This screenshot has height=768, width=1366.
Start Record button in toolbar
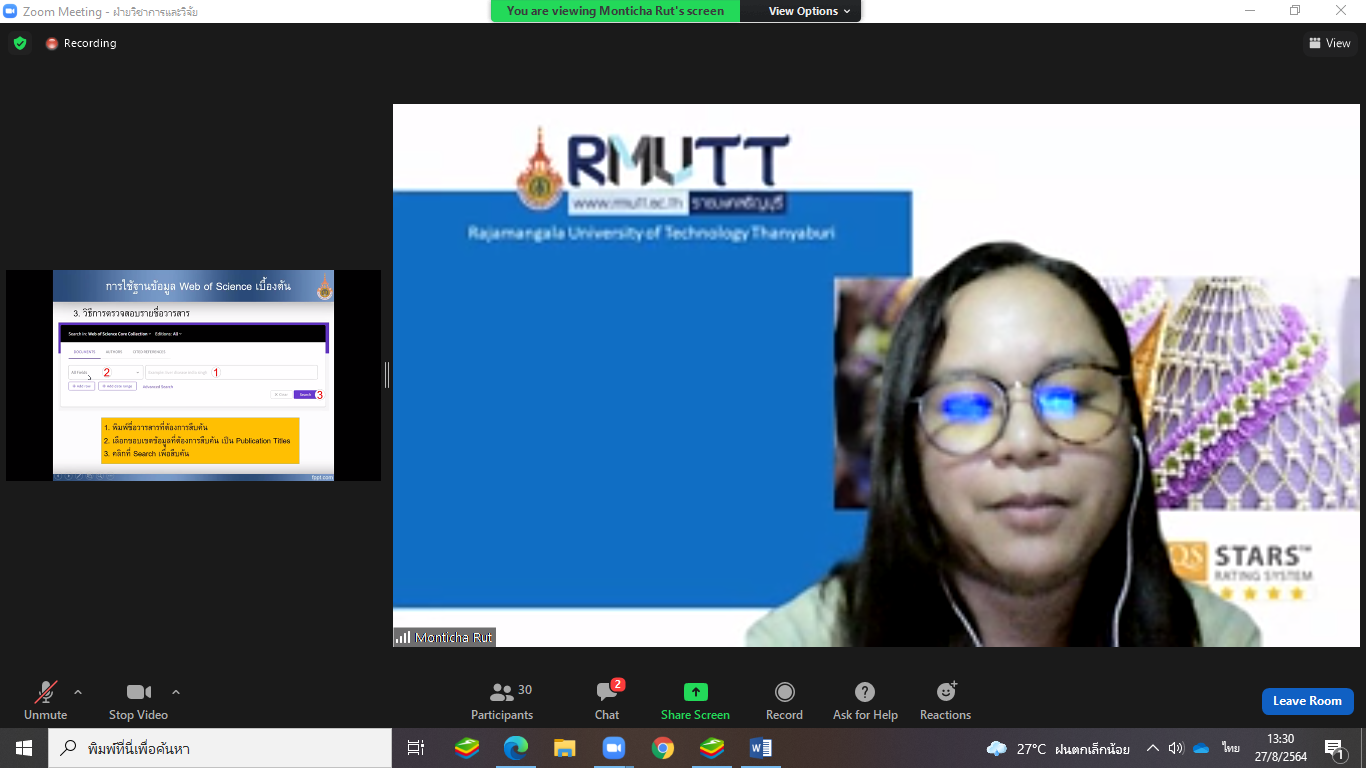[x=784, y=700]
